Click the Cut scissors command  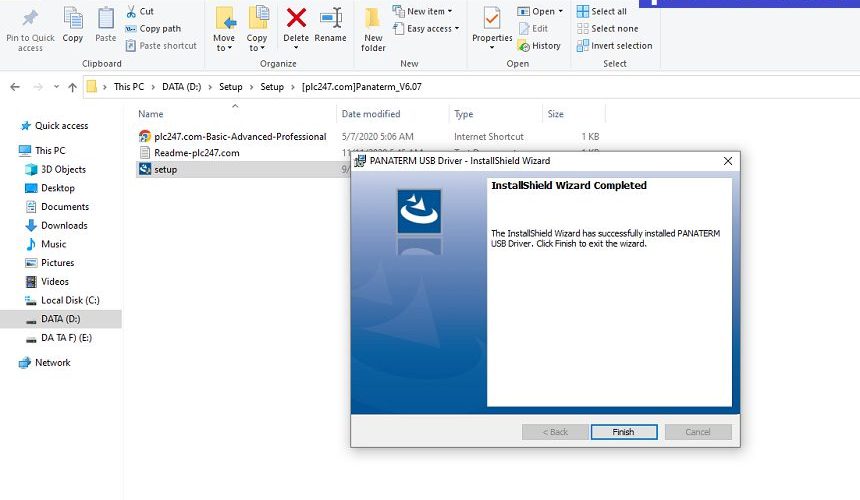click(140, 11)
